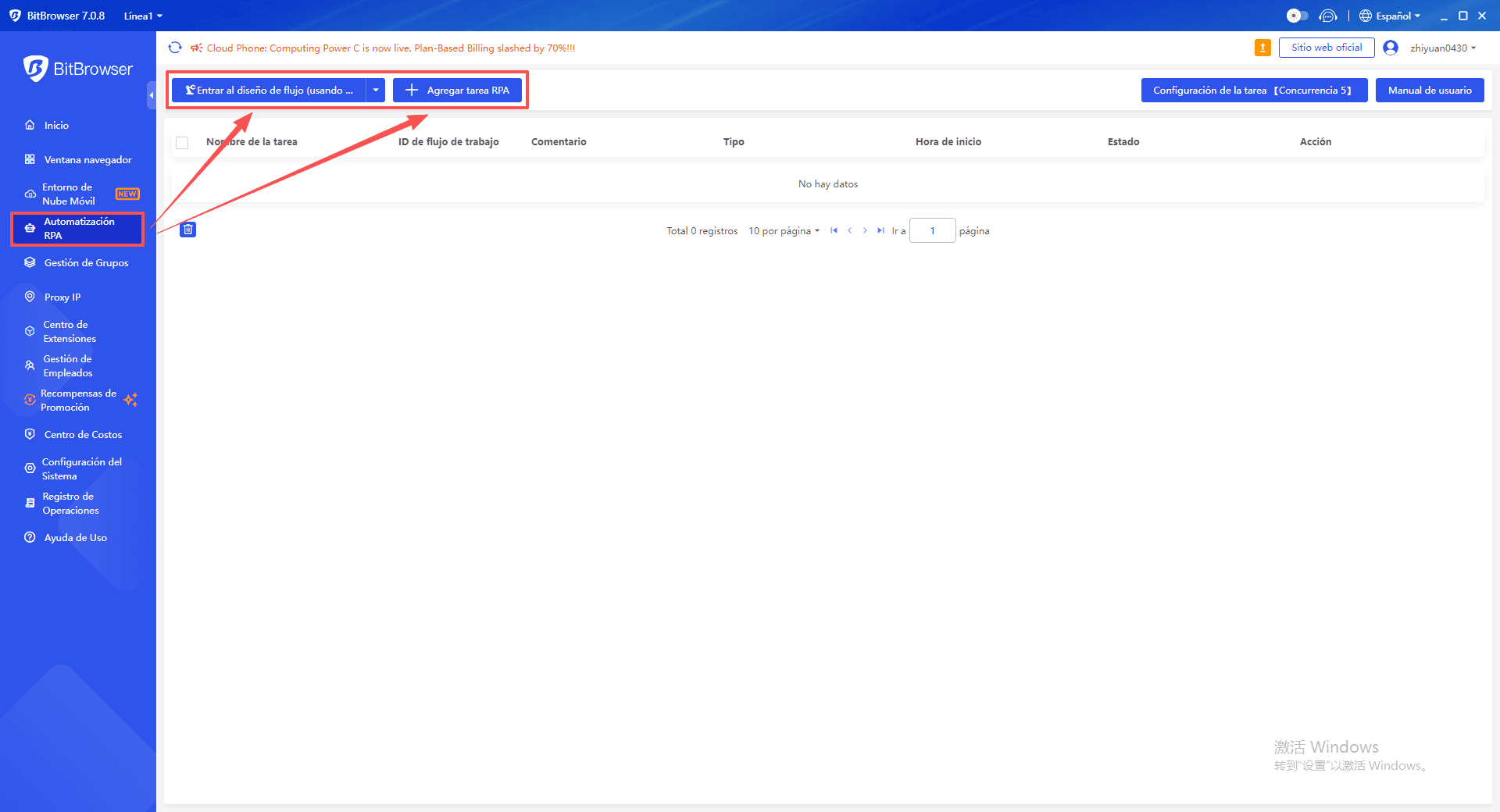Open the Centro de Extensiones
The height and width of the screenshot is (812, 1500).
(70, 331)
